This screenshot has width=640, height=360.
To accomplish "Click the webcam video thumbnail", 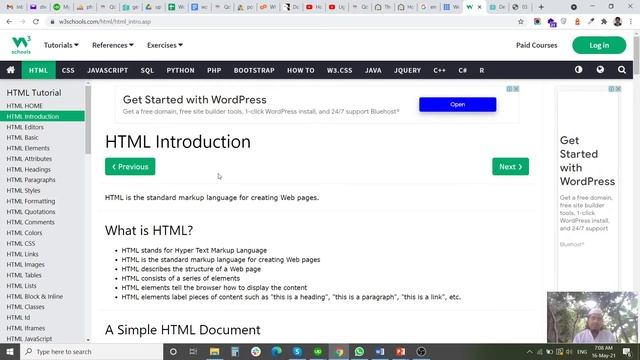I will (592, 317).
